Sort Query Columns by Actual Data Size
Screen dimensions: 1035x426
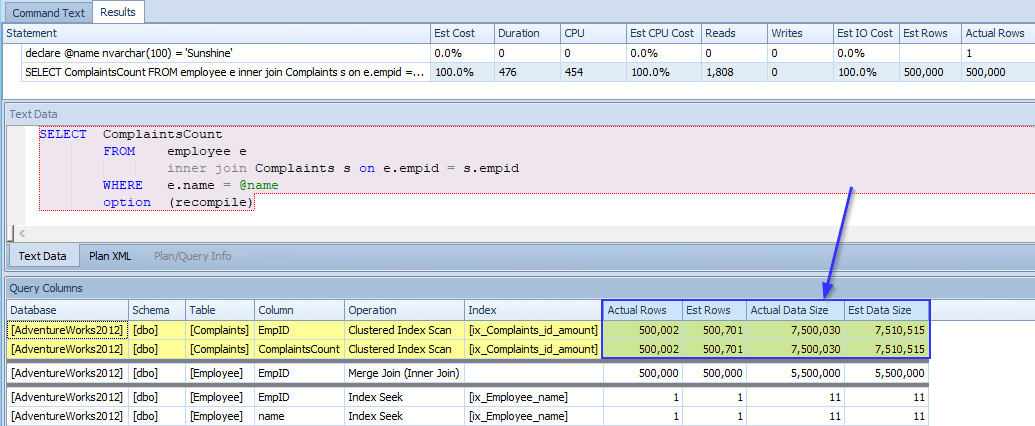(x=791, y=310)
